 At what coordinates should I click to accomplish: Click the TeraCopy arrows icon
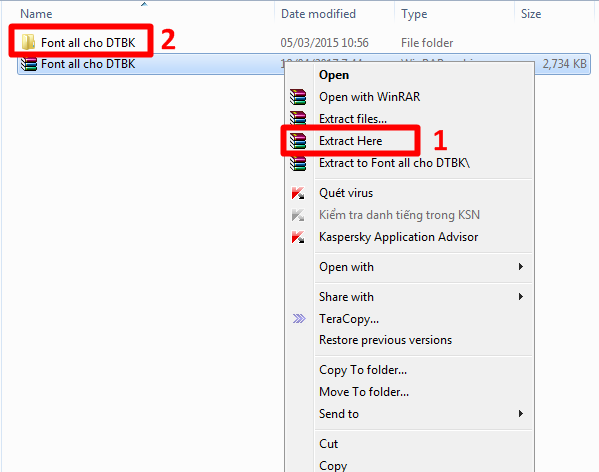click(x=299, y=318)
